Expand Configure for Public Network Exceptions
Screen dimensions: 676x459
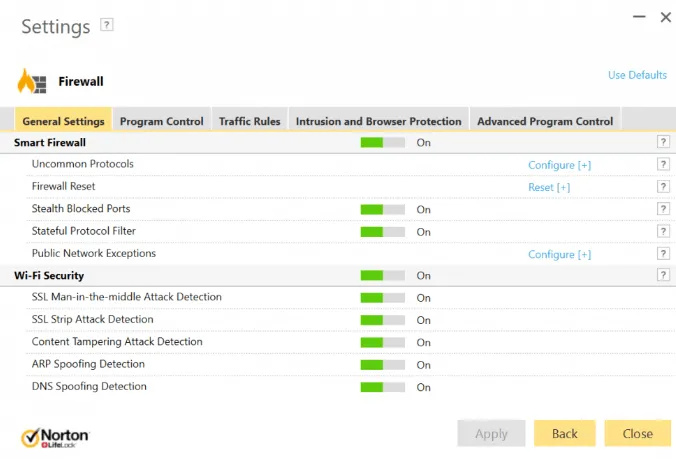pos(559,254)
